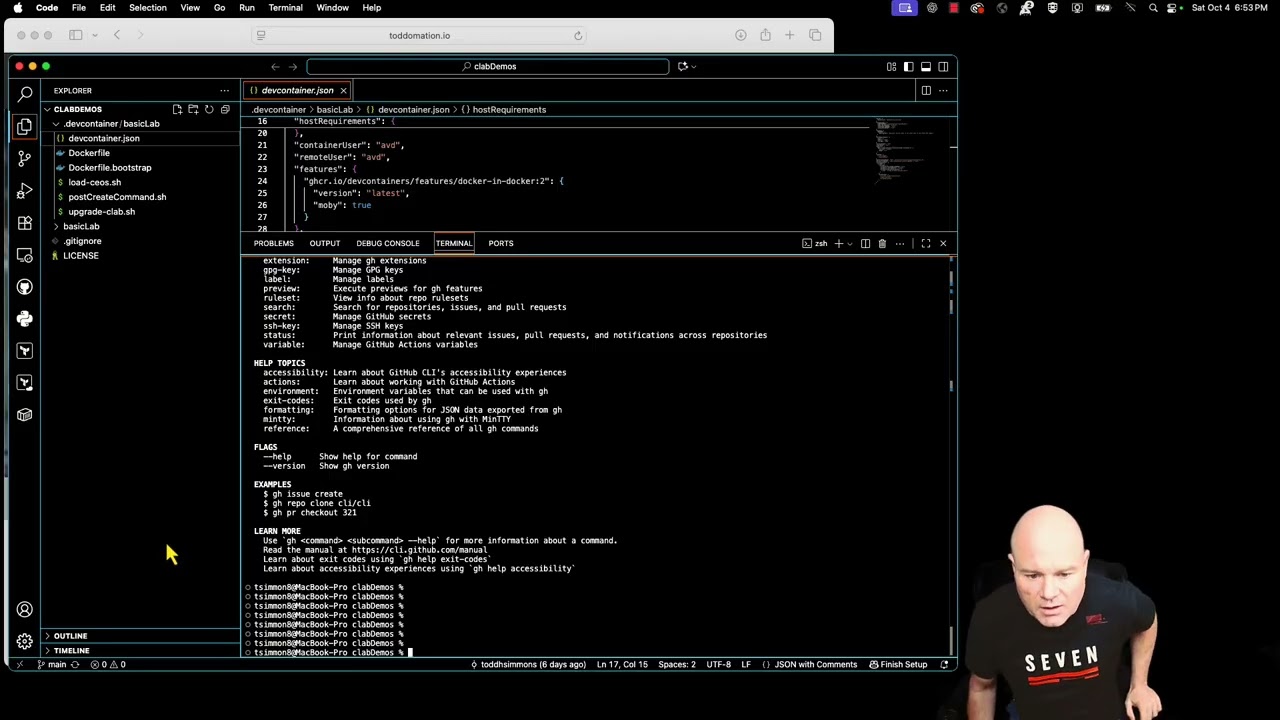Open the Remote Explorer view
The height and width of the screenshot is (720, 1280).
click(x=25, y=255)
